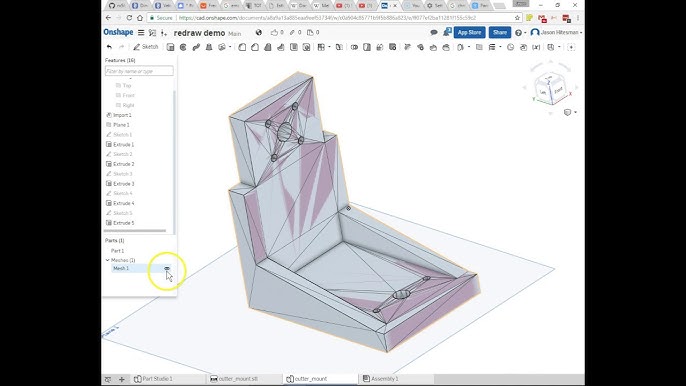Click the Undo arrow in toolbar

[x=109, y=47]
